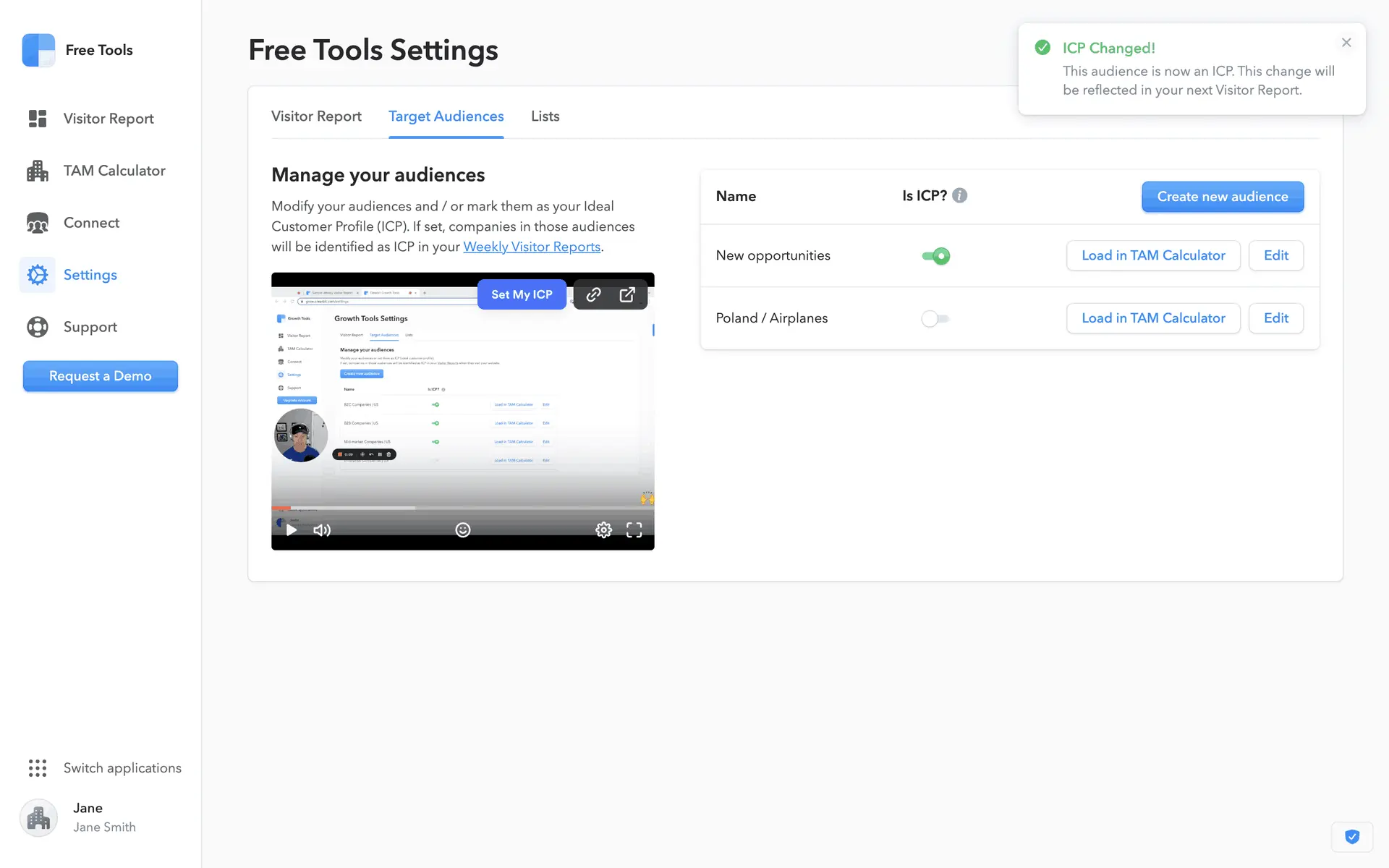The image size is (1389, 868).
Task: Open video in new window icon
Action: [627, 294]
